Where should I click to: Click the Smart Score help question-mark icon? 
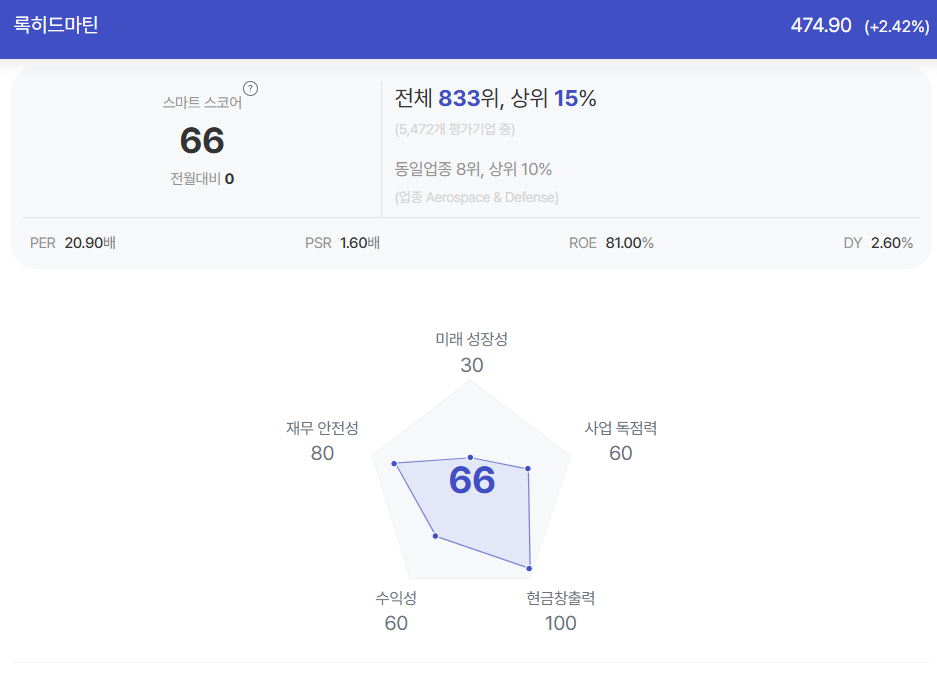tap(250, 88)
